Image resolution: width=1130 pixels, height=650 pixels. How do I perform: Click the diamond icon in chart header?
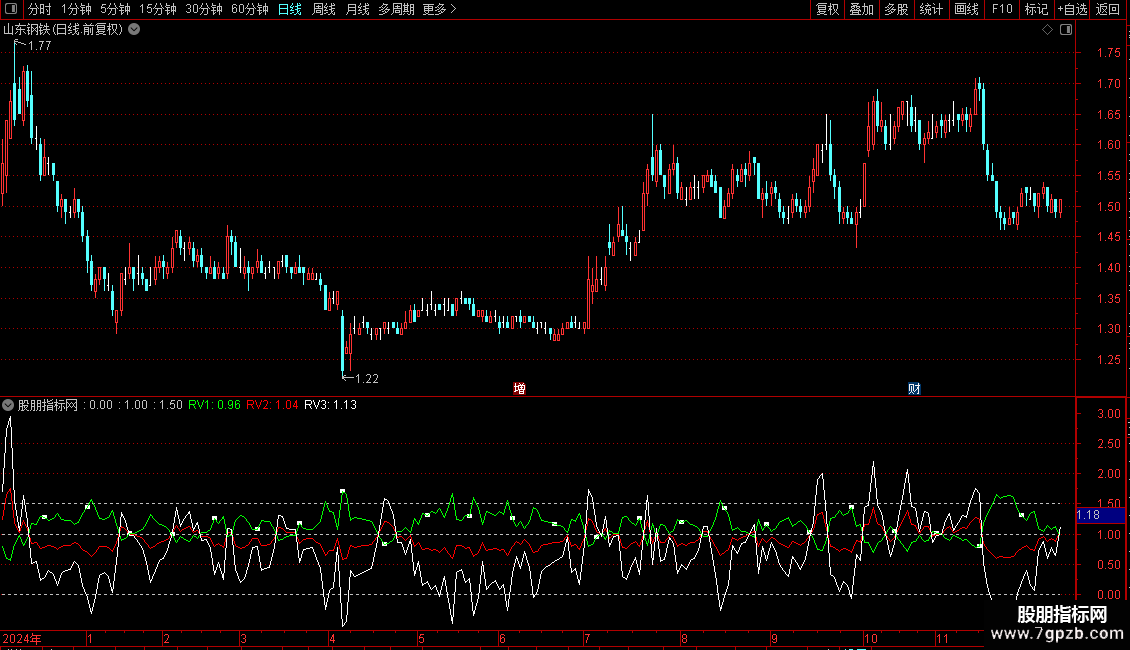click(1047, 30)
